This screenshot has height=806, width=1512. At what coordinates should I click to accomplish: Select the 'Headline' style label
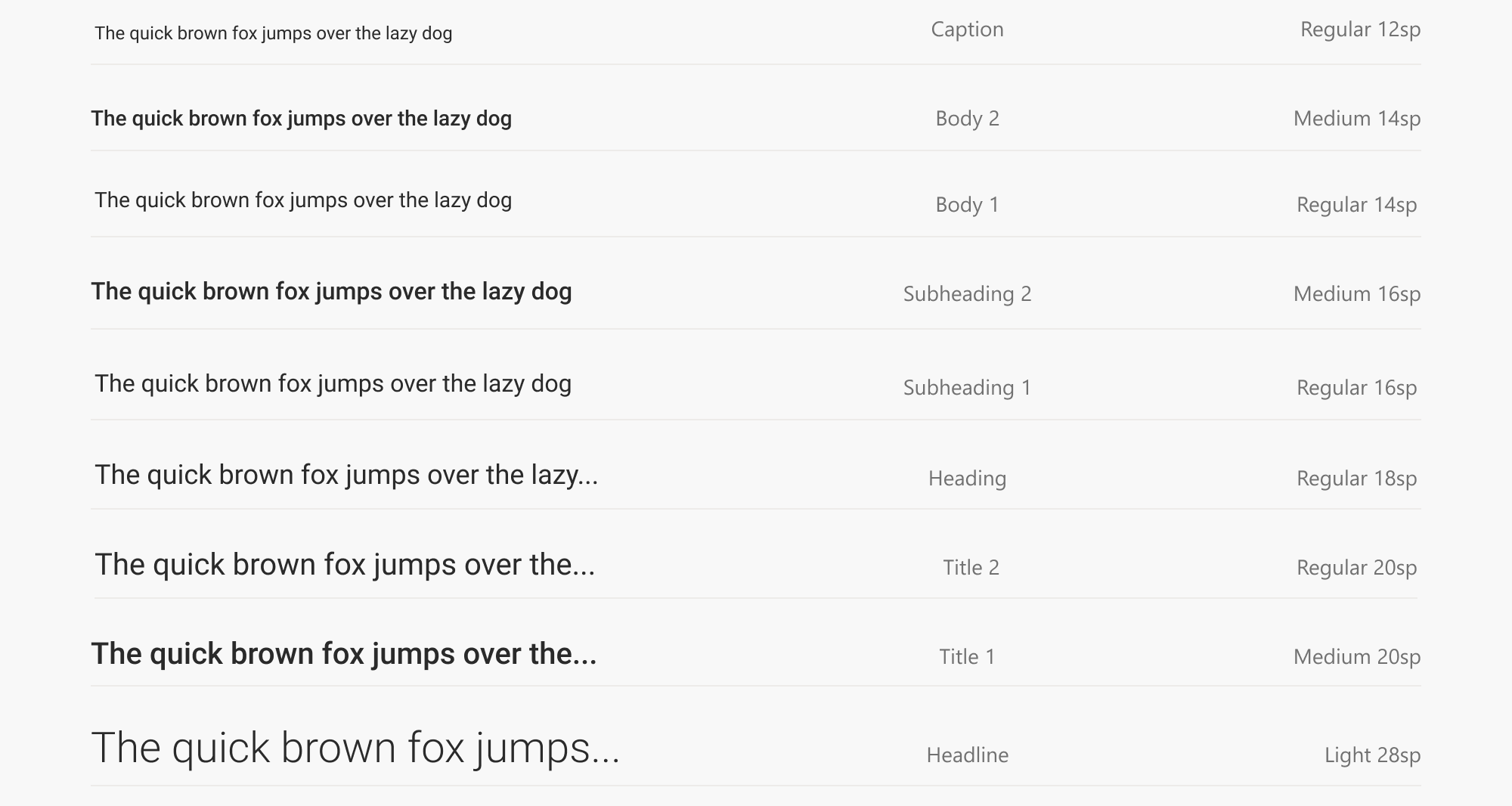[967, 755]
